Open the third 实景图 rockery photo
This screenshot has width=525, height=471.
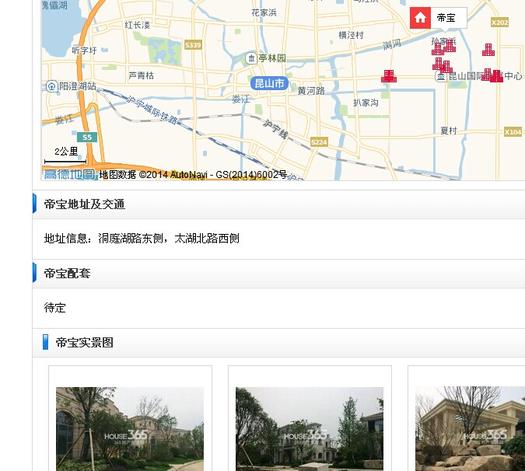pos(470,429)
